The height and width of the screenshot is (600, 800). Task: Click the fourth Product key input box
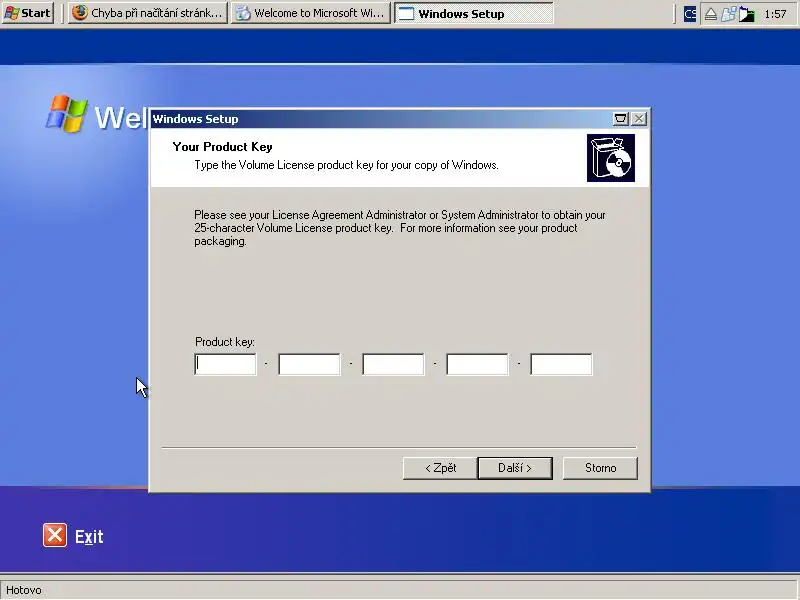coord(477,364)
